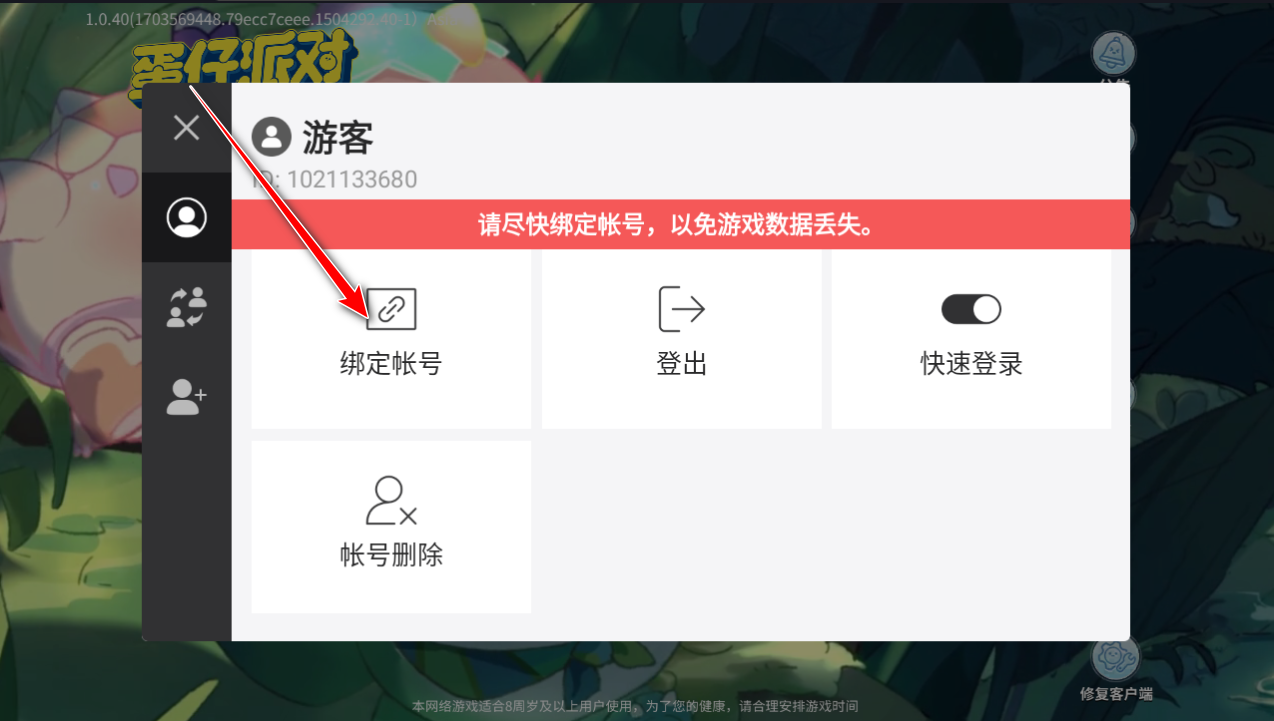The height and width of the screenshot is (721, 1274).
Task: Toggle the 快速登录 switch
Action: (971, 309)
